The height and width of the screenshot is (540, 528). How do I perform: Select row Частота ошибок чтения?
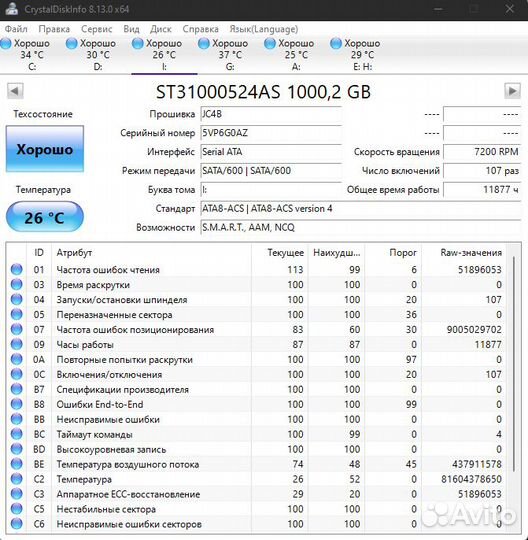(x=257, y=269)
